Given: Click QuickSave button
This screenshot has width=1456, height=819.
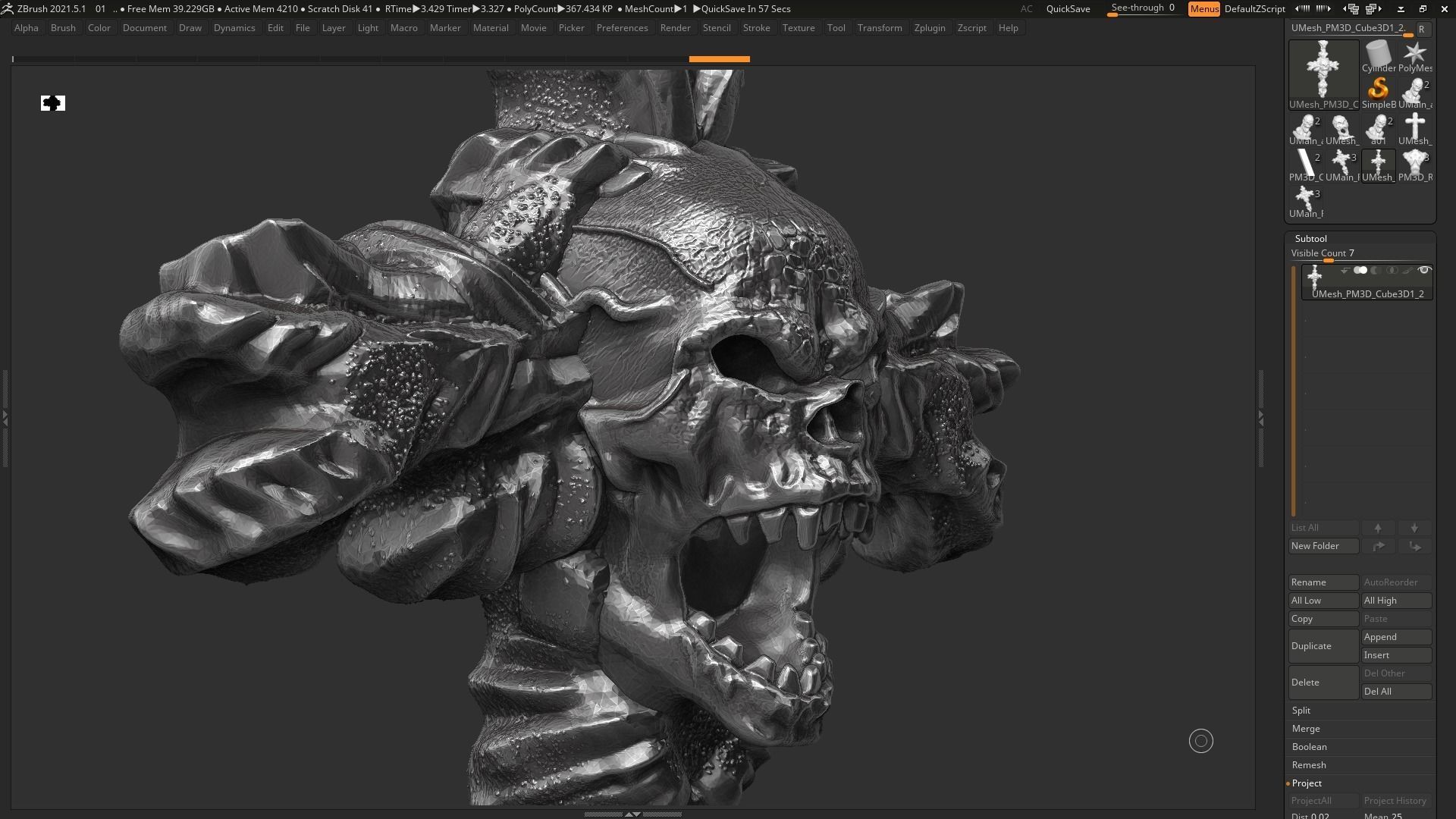Looking at the screenshot, I should click(1068, 9).
